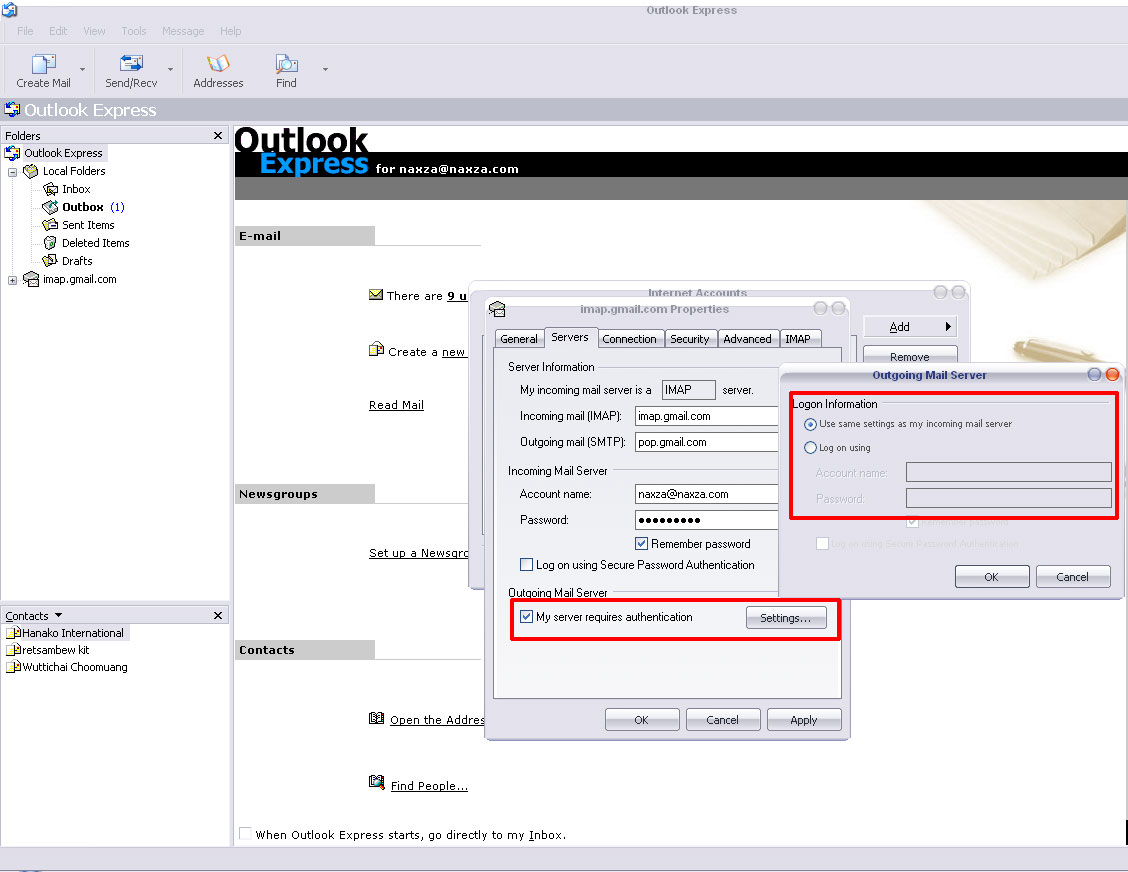Click the Outbox folder icon
Screen dimensions: 1128x872
click(50, 207)
